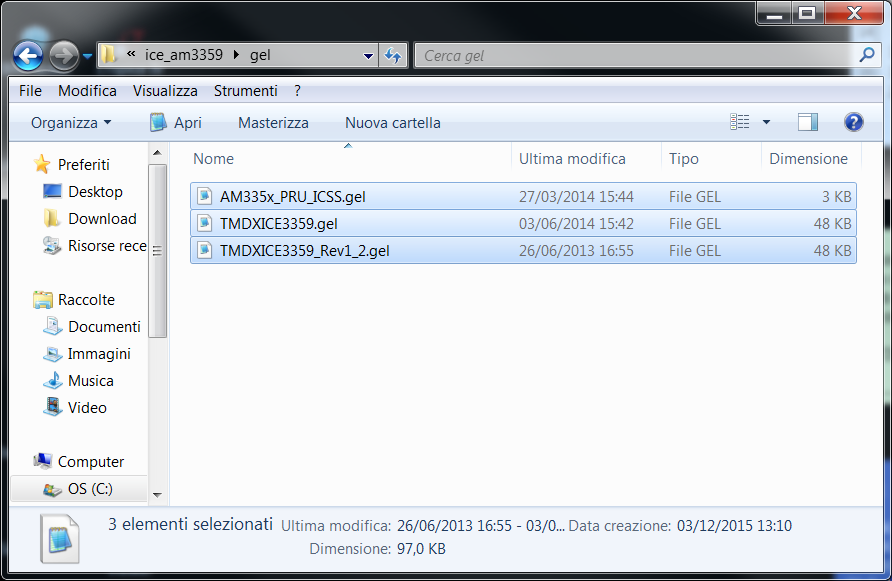Open the recent pages dropdown arrow
The image size is (892, 581).
tap(87, 56)
